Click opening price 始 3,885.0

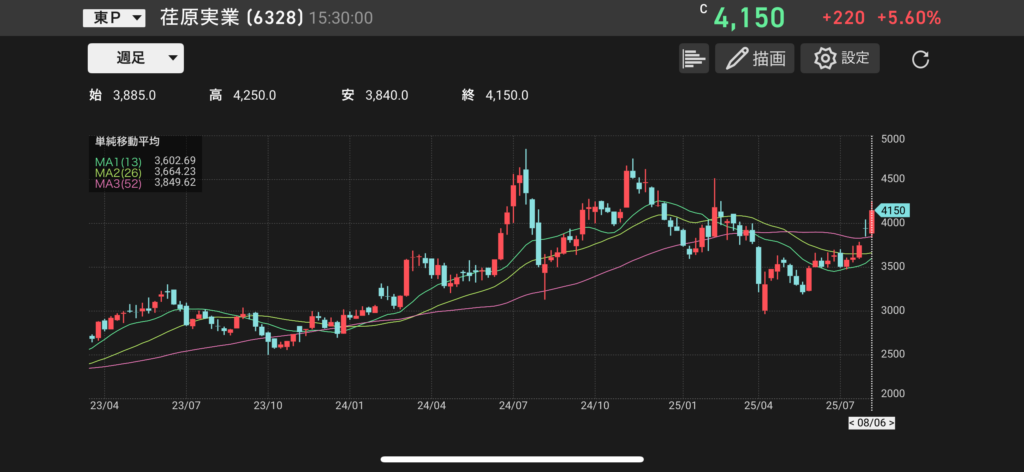(x=122, y=96)
